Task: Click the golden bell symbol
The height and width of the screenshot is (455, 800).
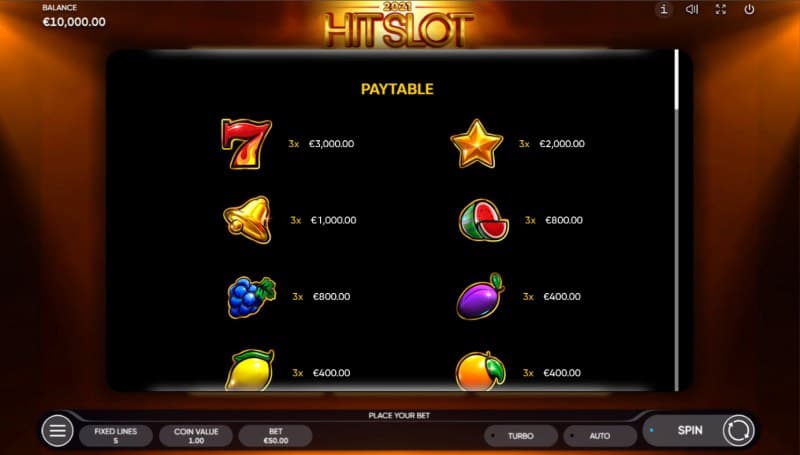Action: click(247, 220)
